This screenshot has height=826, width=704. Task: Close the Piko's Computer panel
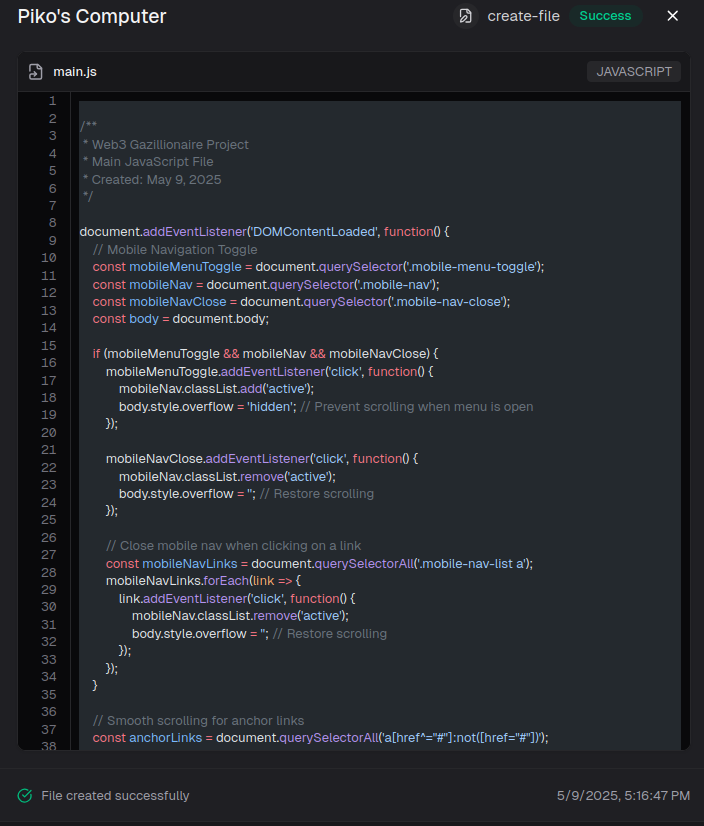tap(672, 16)
